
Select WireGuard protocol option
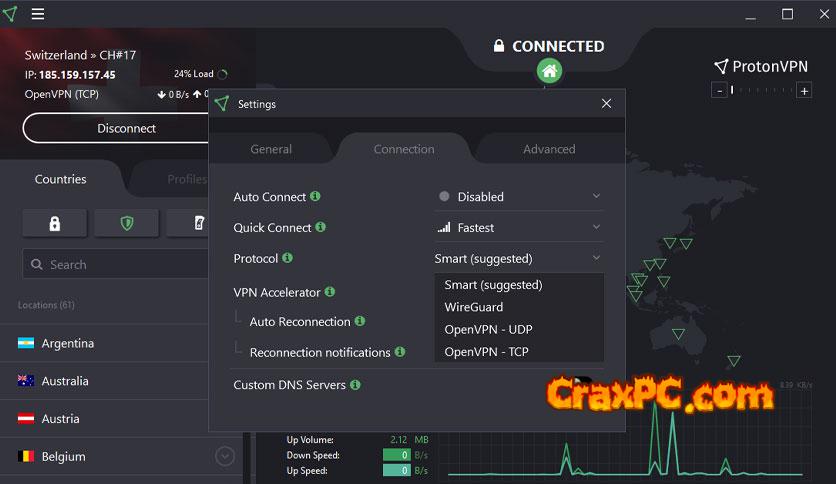[x=519, y=307]
